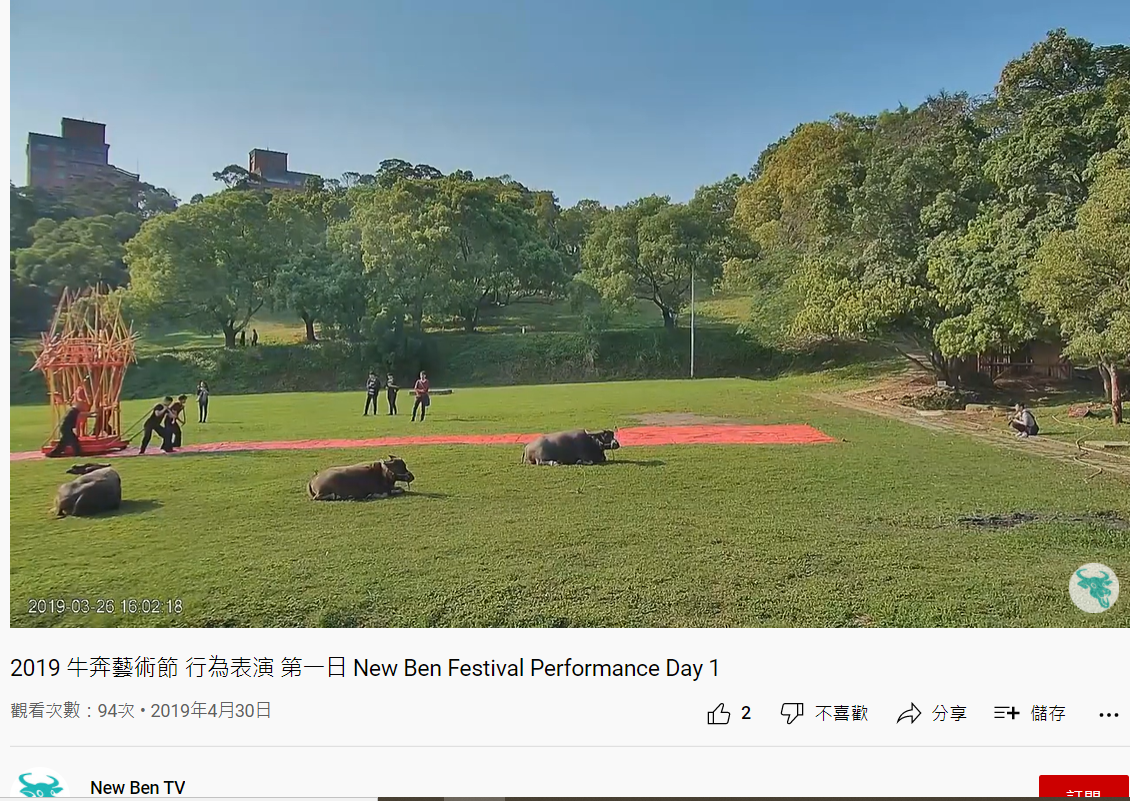Screen dimensions: 1130x801
Task: Open the New Ben TV channel name link
Action: pos(138,787)
